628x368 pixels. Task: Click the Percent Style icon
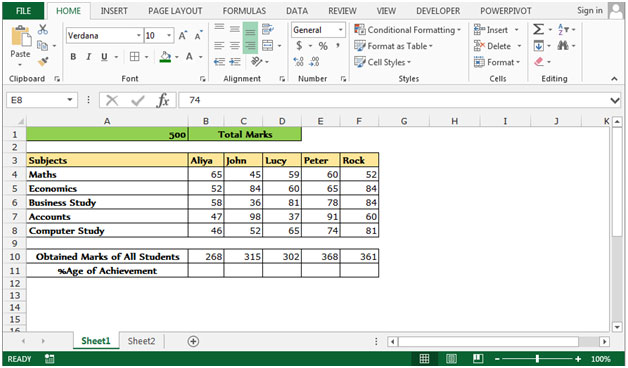tap(323, 46)
